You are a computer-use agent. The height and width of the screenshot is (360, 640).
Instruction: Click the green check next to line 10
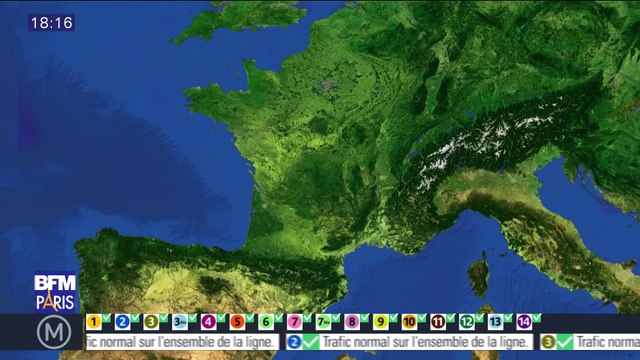point(422,318)
